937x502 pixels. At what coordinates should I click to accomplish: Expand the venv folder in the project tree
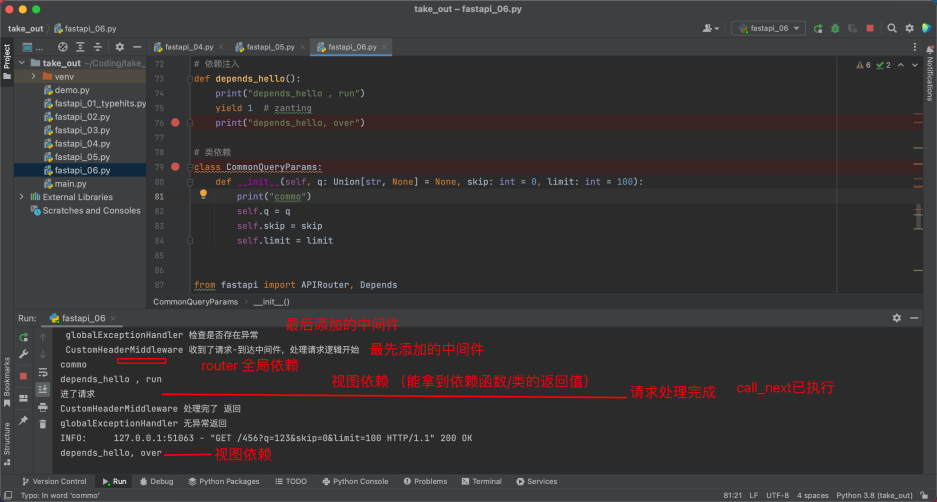coord(34,76)
